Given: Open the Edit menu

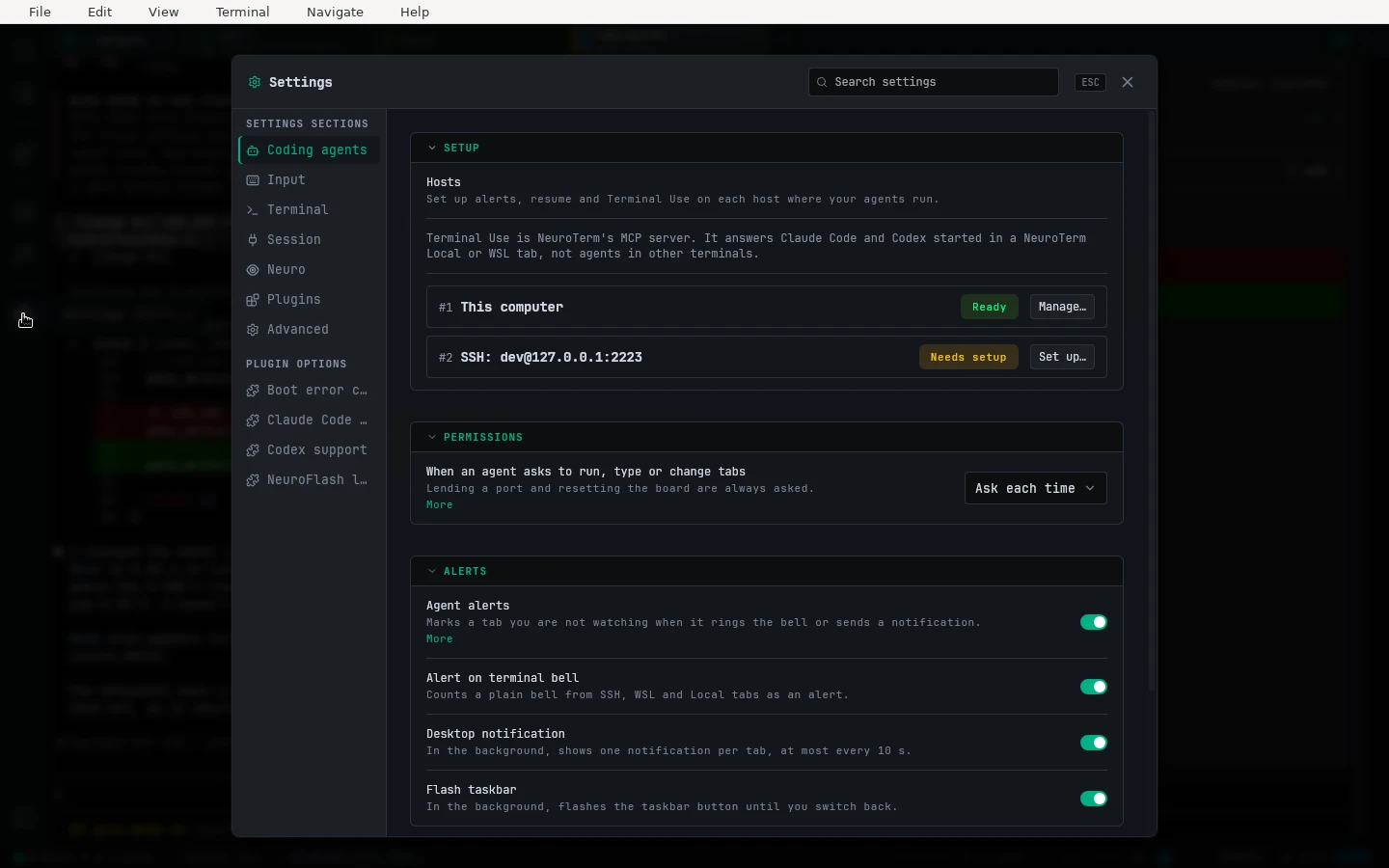Looking at the screenshot, I should [x=99, y=12].
